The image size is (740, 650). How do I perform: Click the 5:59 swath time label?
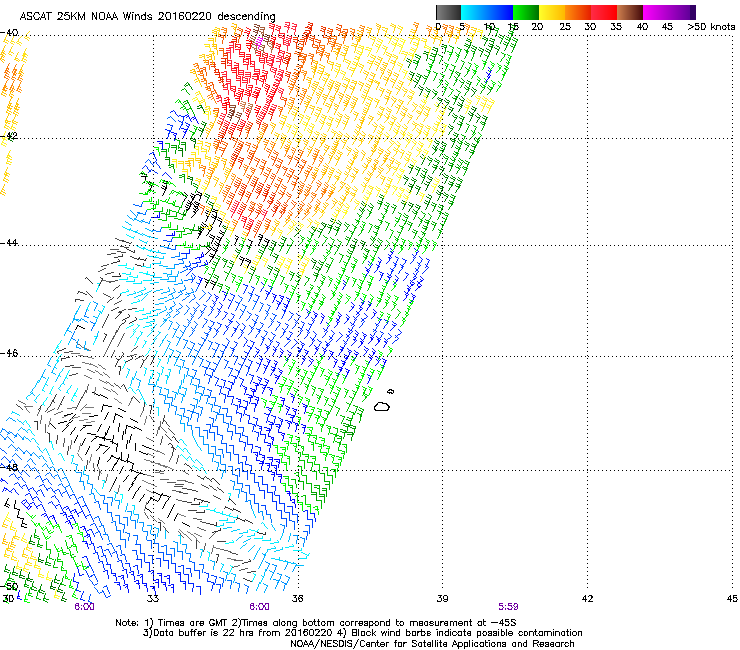click(x=508, y=607)
